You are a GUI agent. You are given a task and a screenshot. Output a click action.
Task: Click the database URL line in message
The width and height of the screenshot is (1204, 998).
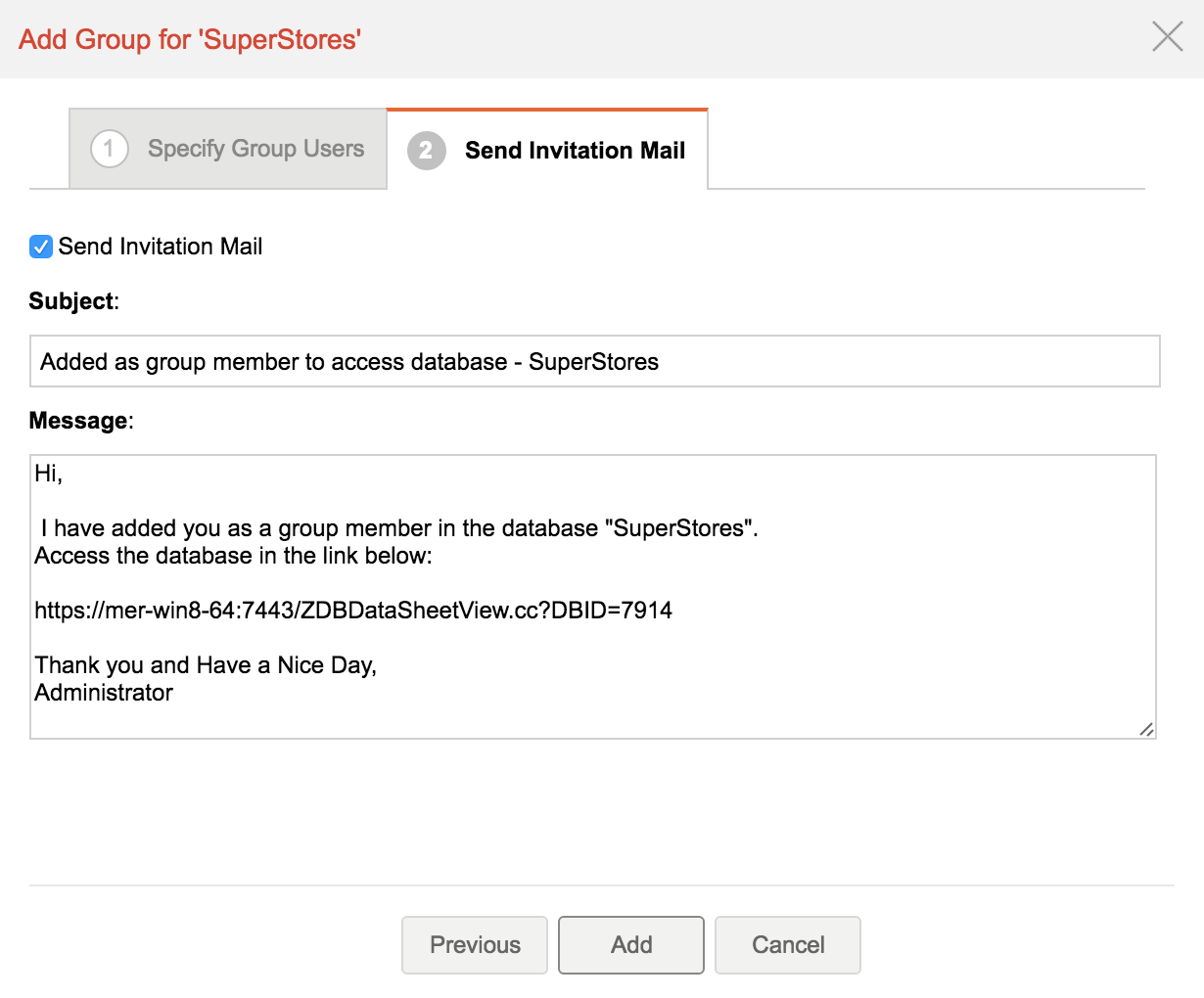(x=353, y=611)
